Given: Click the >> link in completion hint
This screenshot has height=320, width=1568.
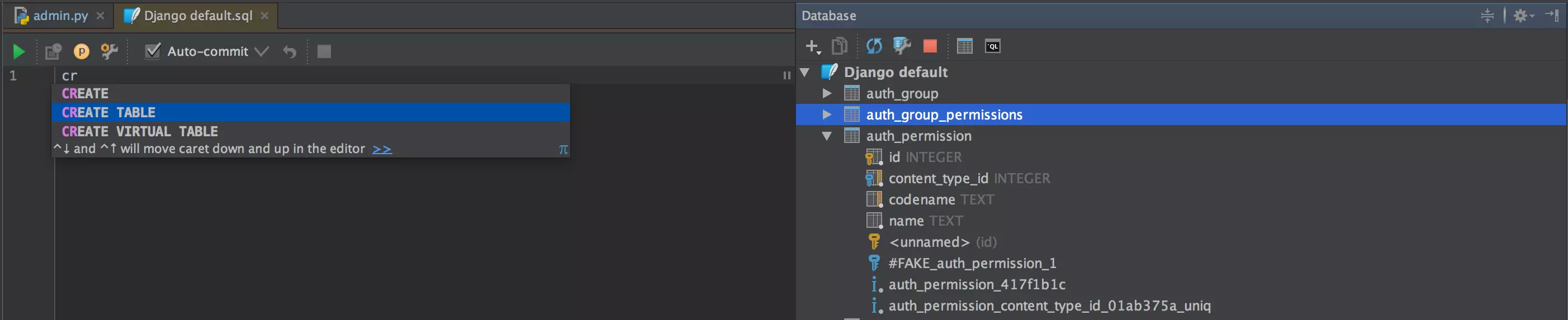Looking at the screenshot, I should coord(382,149).
